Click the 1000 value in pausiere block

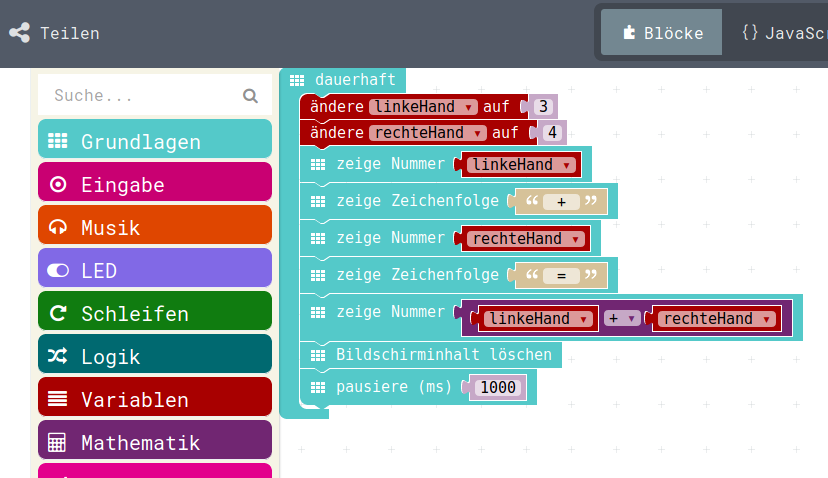click(497, 388)
